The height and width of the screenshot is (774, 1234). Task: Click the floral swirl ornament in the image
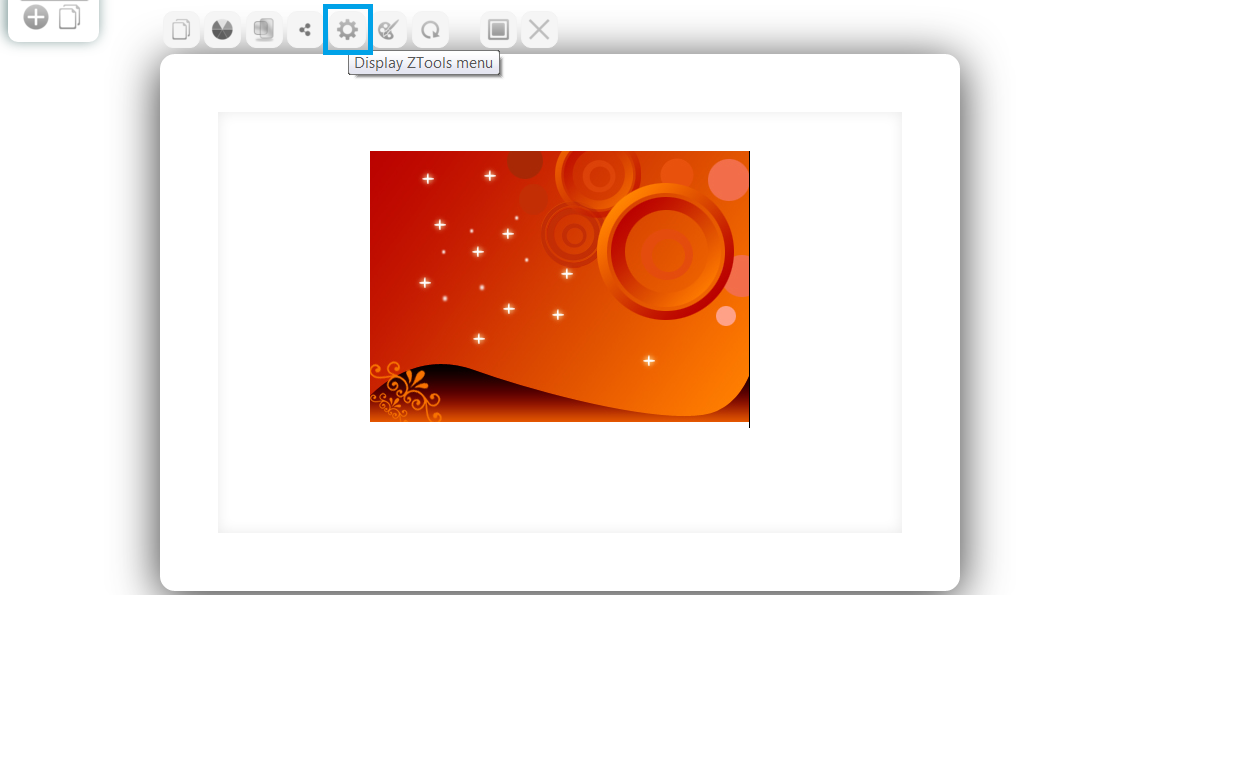(x=403, y=392)
